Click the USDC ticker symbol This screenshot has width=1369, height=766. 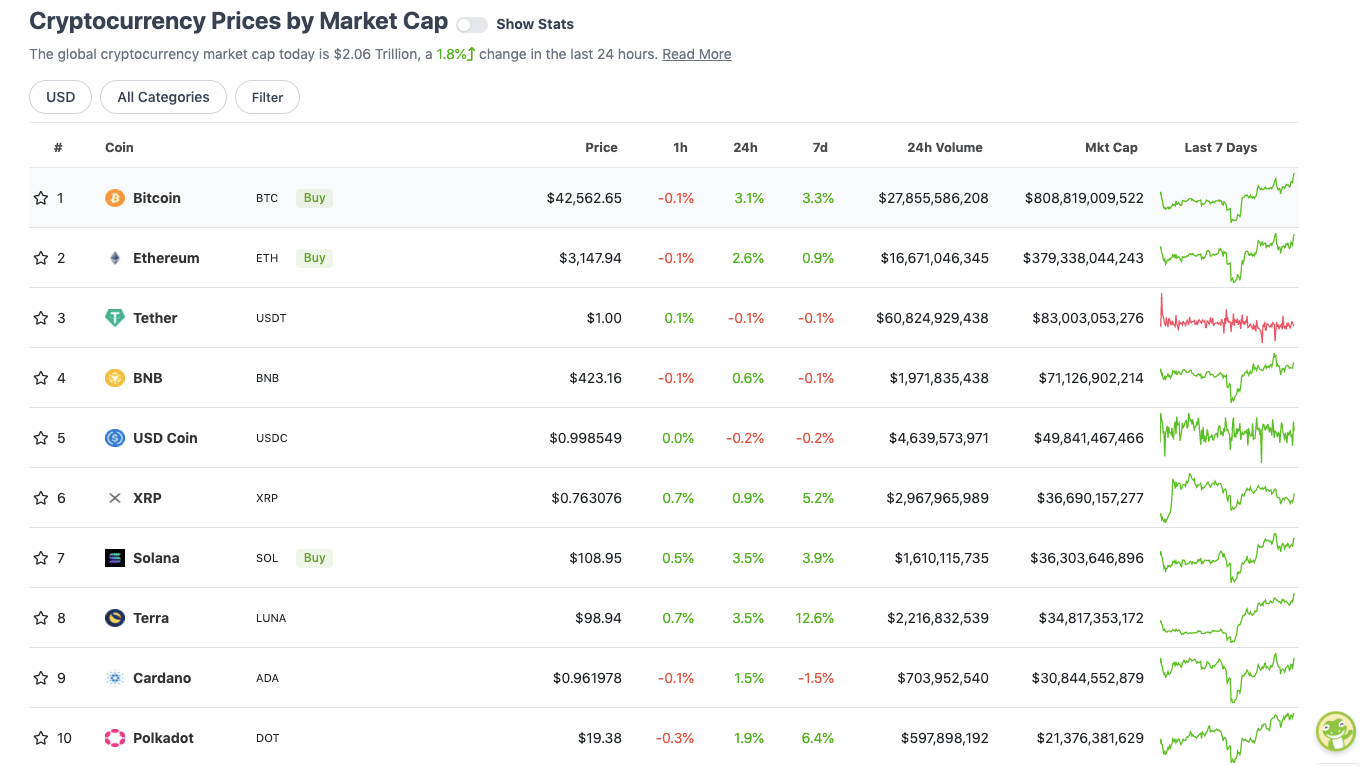pyautogui.click(x=272, y=438)
